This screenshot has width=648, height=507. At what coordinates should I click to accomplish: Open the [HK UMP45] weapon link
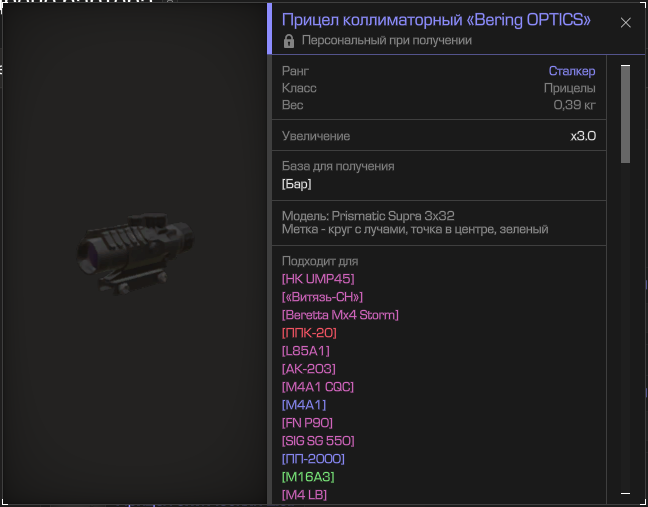(x=318, y=279)
